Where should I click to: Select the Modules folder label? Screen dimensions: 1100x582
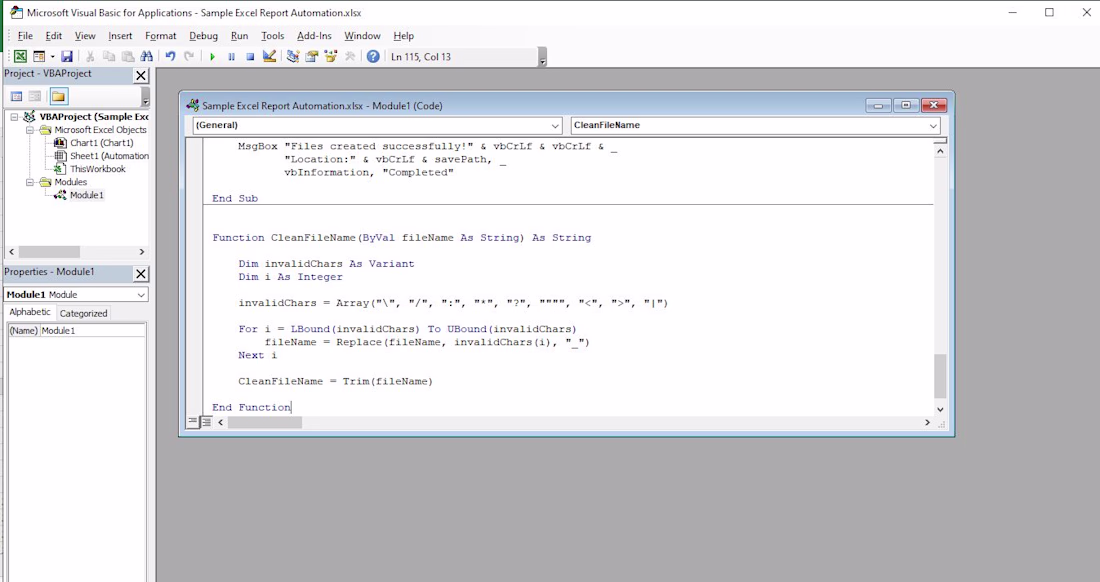pos(71,182)
